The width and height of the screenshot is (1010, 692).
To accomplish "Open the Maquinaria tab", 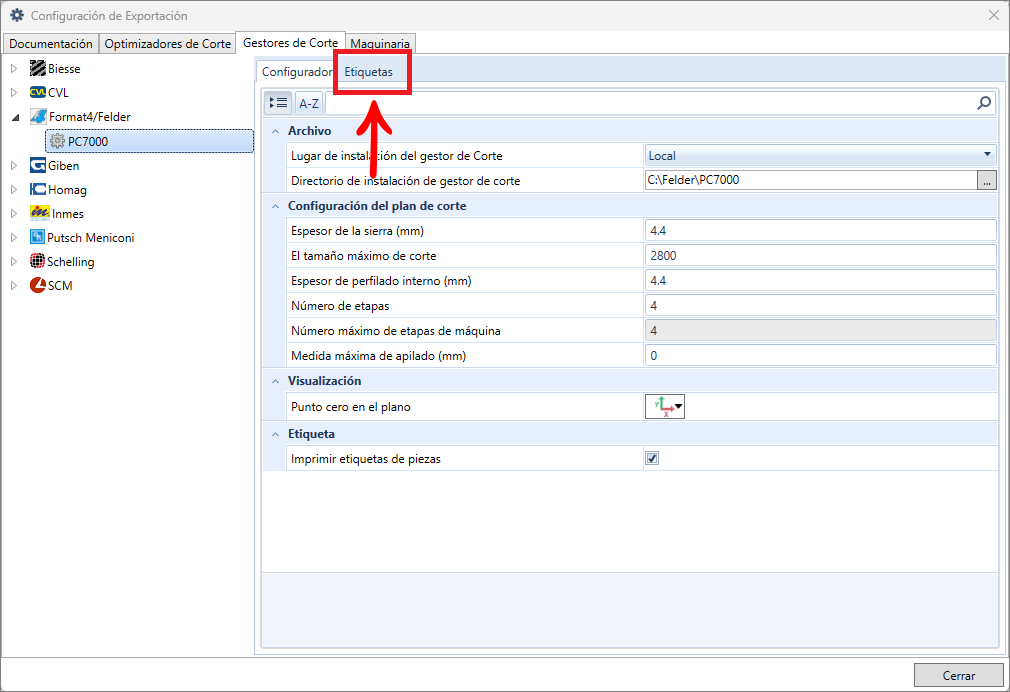I will click(x=380, y=43).
